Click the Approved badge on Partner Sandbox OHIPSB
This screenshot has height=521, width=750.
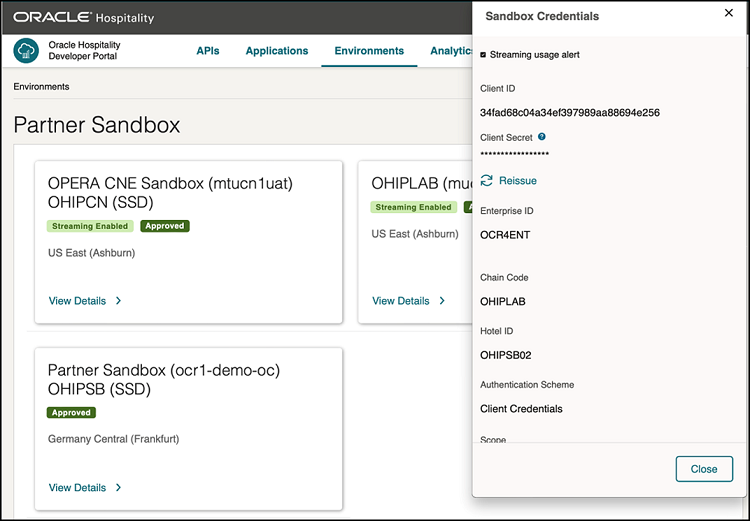(70, 413)
